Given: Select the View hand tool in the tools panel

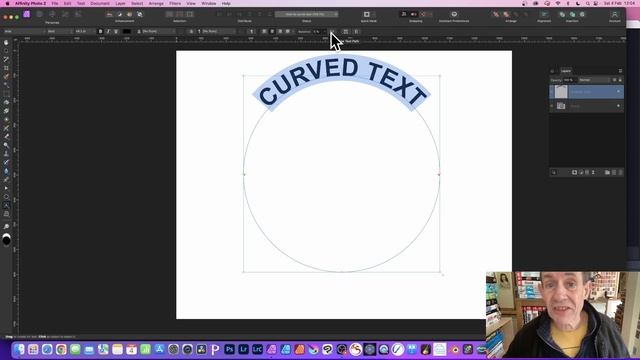Looking at the screenshot, I should (x=6, y=42).
